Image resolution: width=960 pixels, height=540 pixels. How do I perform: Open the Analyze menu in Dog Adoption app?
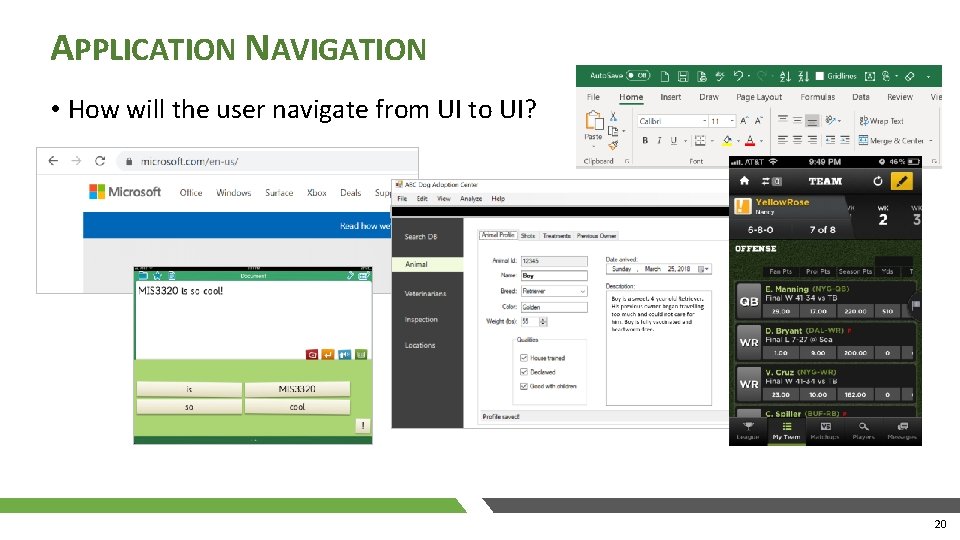471,199
